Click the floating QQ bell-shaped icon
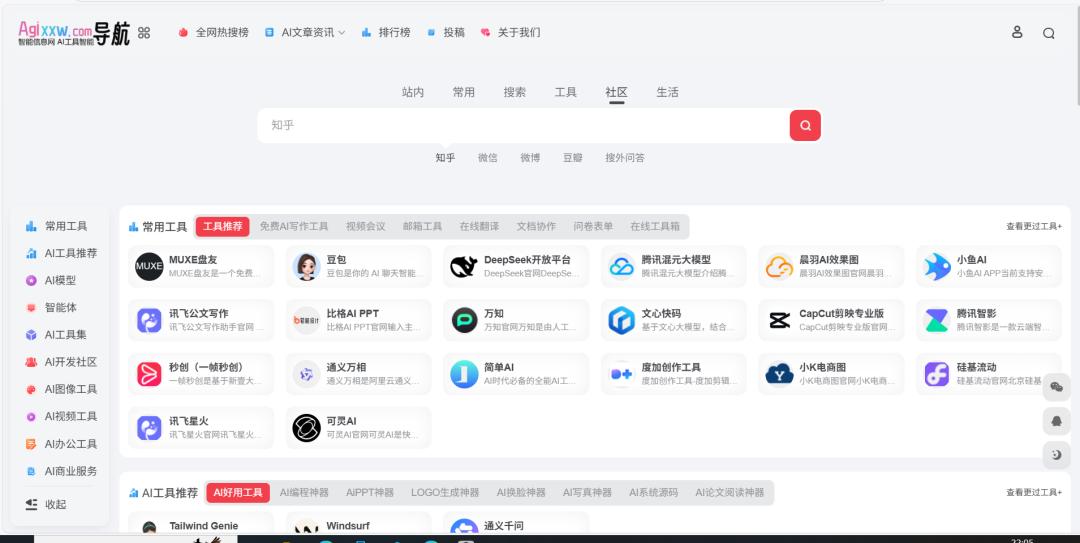 click(1057, 421)
